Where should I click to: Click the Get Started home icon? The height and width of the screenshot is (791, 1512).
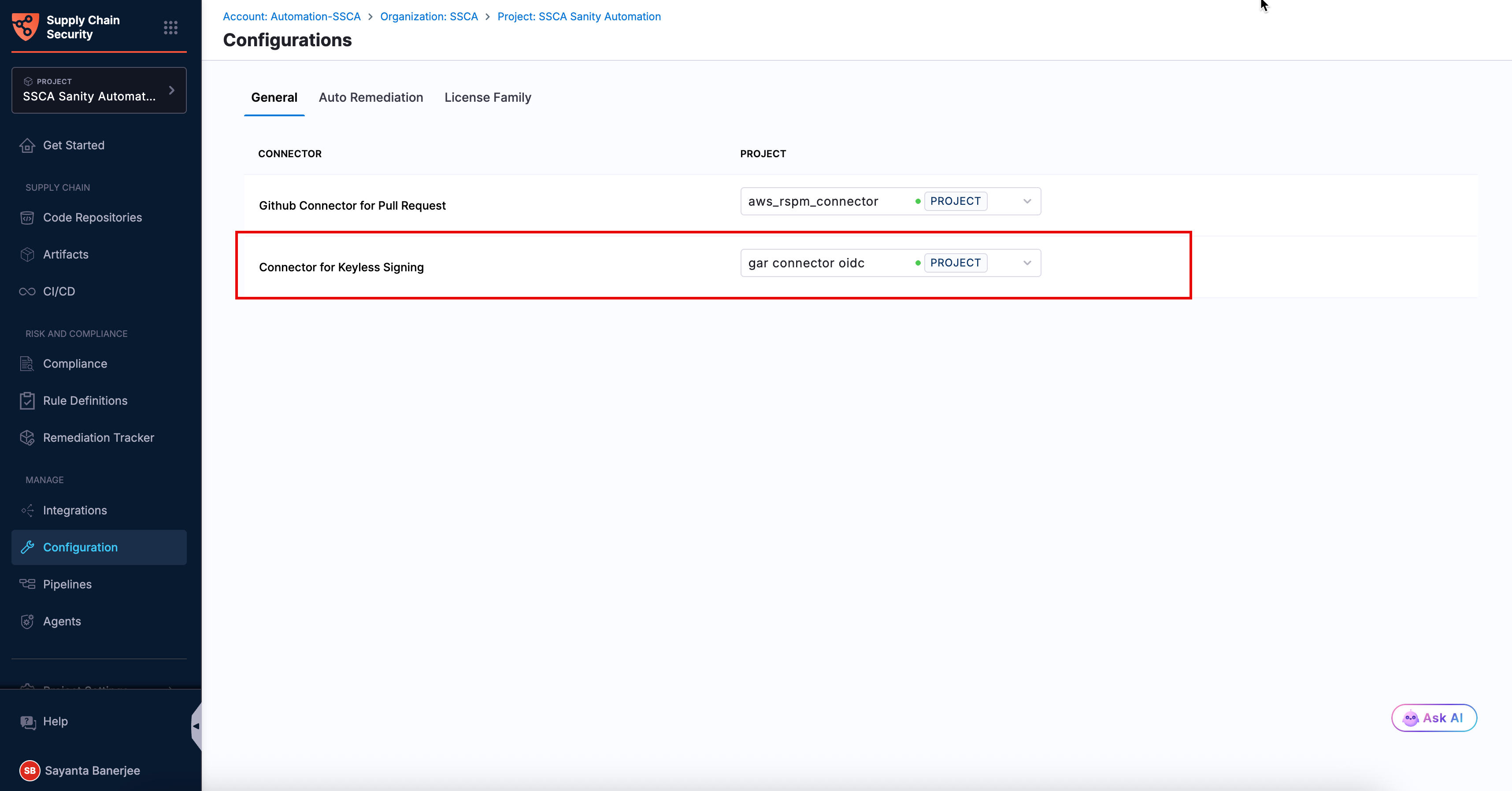27,145
